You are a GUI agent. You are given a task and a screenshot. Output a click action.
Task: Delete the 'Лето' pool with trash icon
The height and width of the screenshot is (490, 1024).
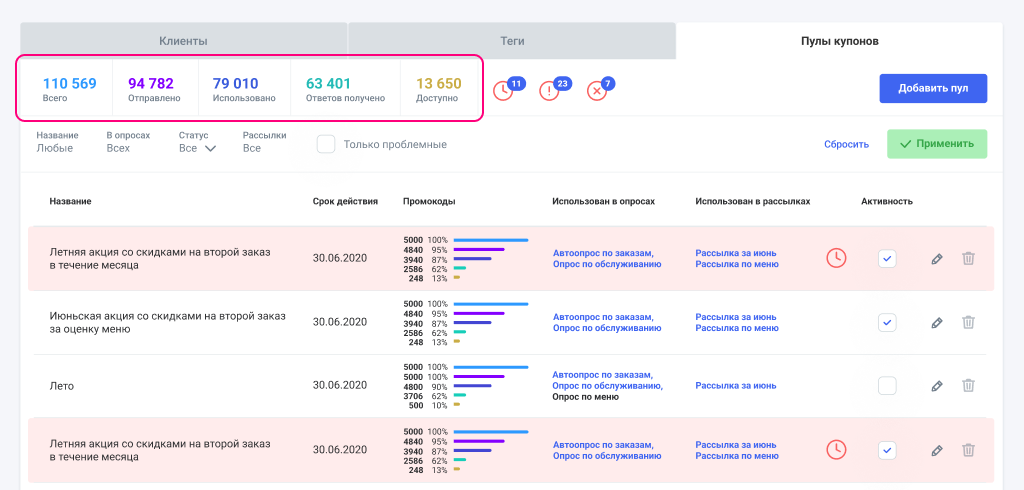968,385
